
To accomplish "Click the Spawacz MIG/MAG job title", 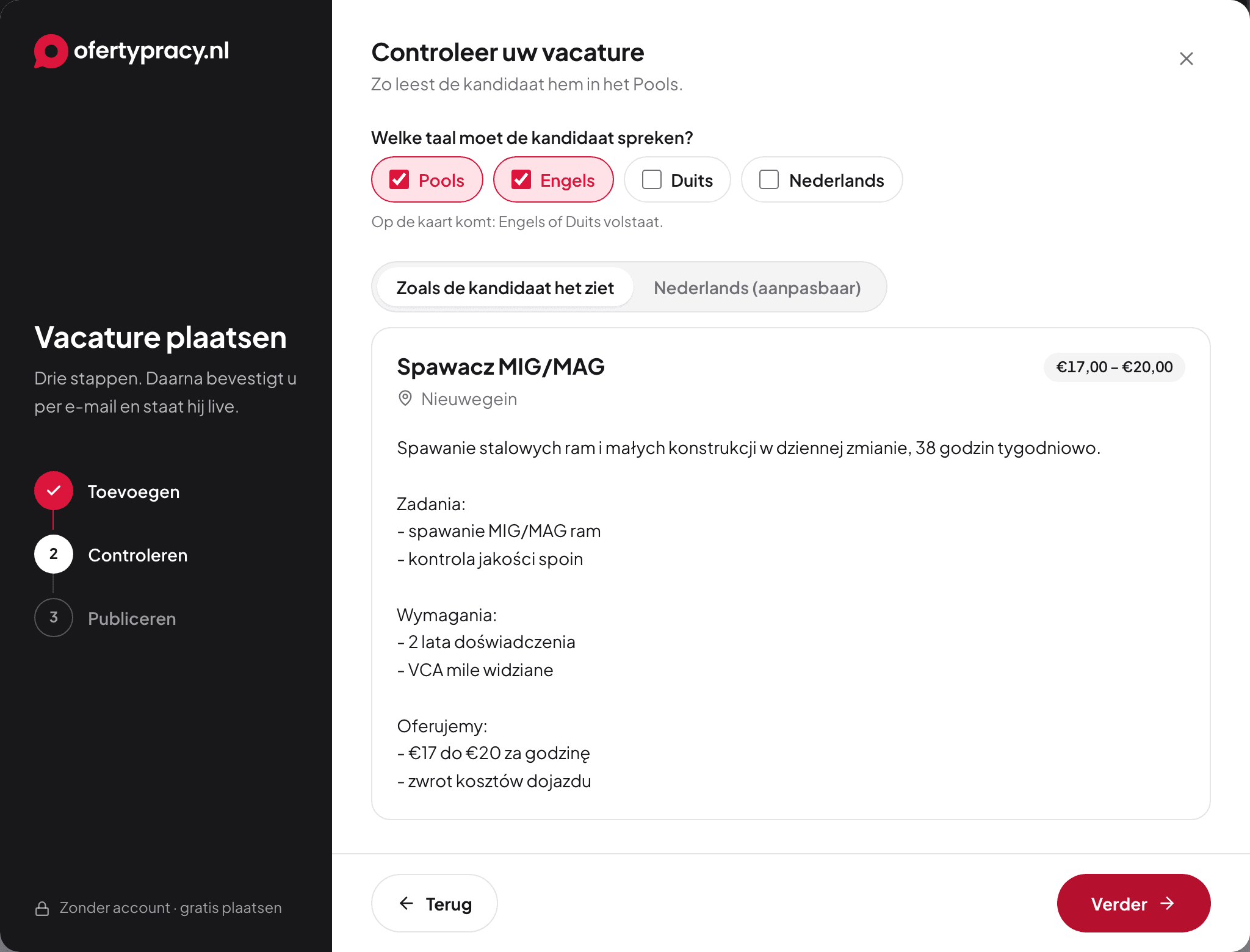I will (x=500, y=367).
